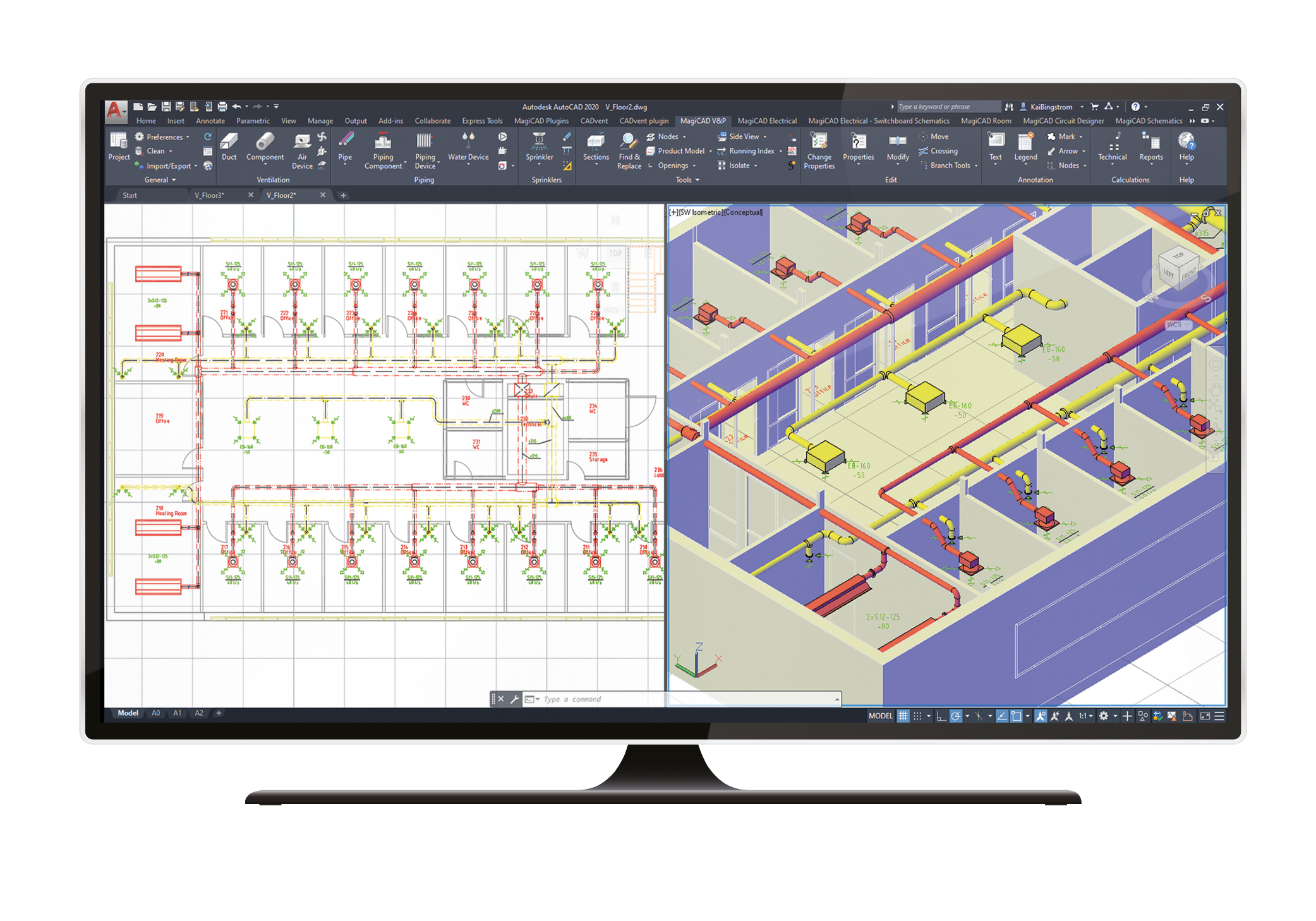
Task: Click the Move button in Edit panel
Action: [x=934, y=136]
